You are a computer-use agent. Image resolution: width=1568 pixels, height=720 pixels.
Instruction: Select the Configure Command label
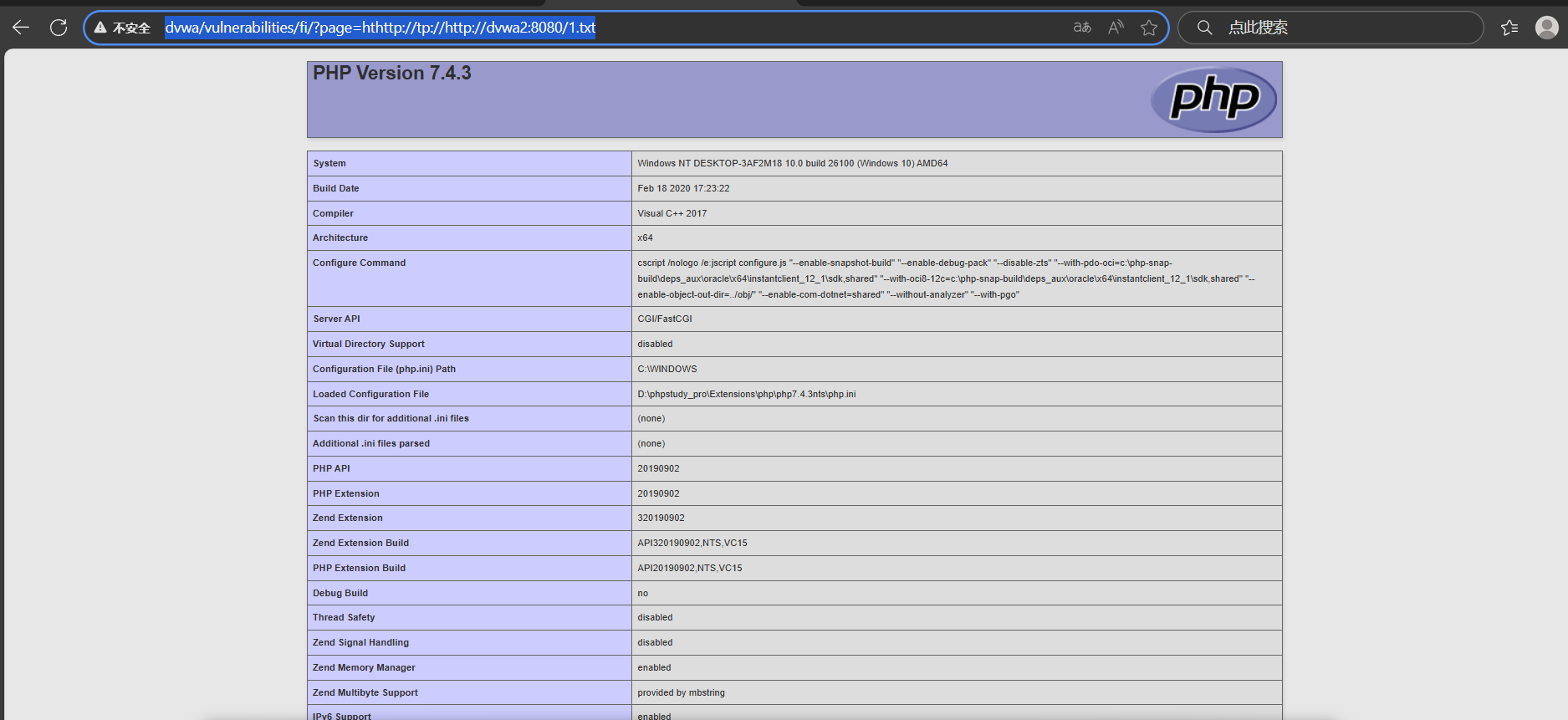[360, 263]
